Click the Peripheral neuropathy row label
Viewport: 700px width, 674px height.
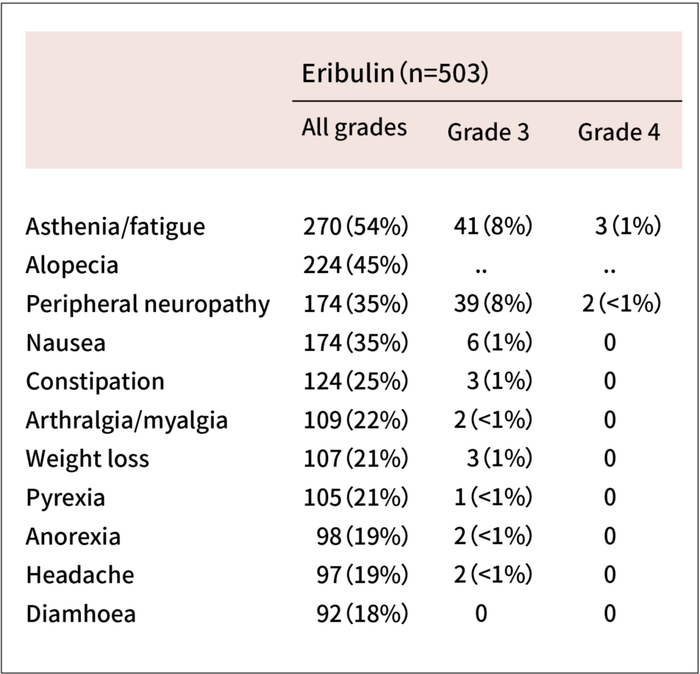(x=147, y=304)
